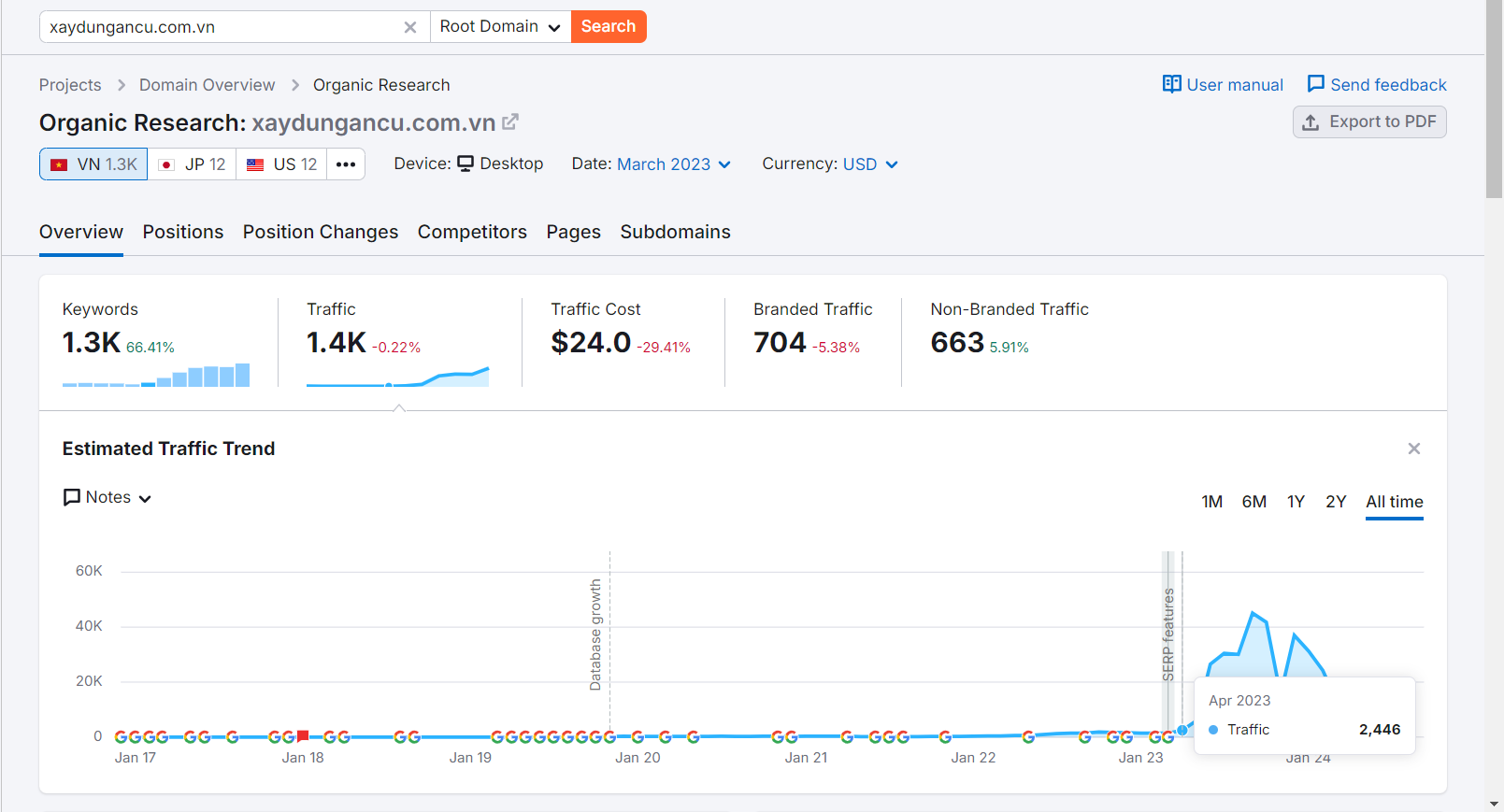Click the Export to PDF button
Viewport: 1504px width, 812px height.
pyautogui.click(x=1369, y=122)
